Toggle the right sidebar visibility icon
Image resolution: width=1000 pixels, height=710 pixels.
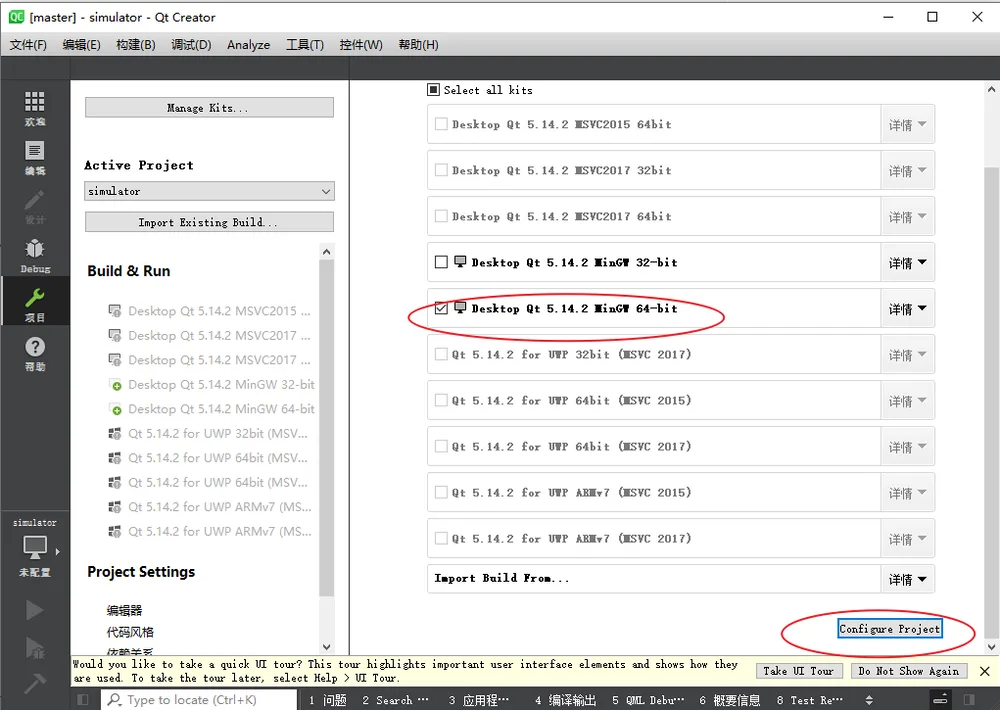click(969, 700)
